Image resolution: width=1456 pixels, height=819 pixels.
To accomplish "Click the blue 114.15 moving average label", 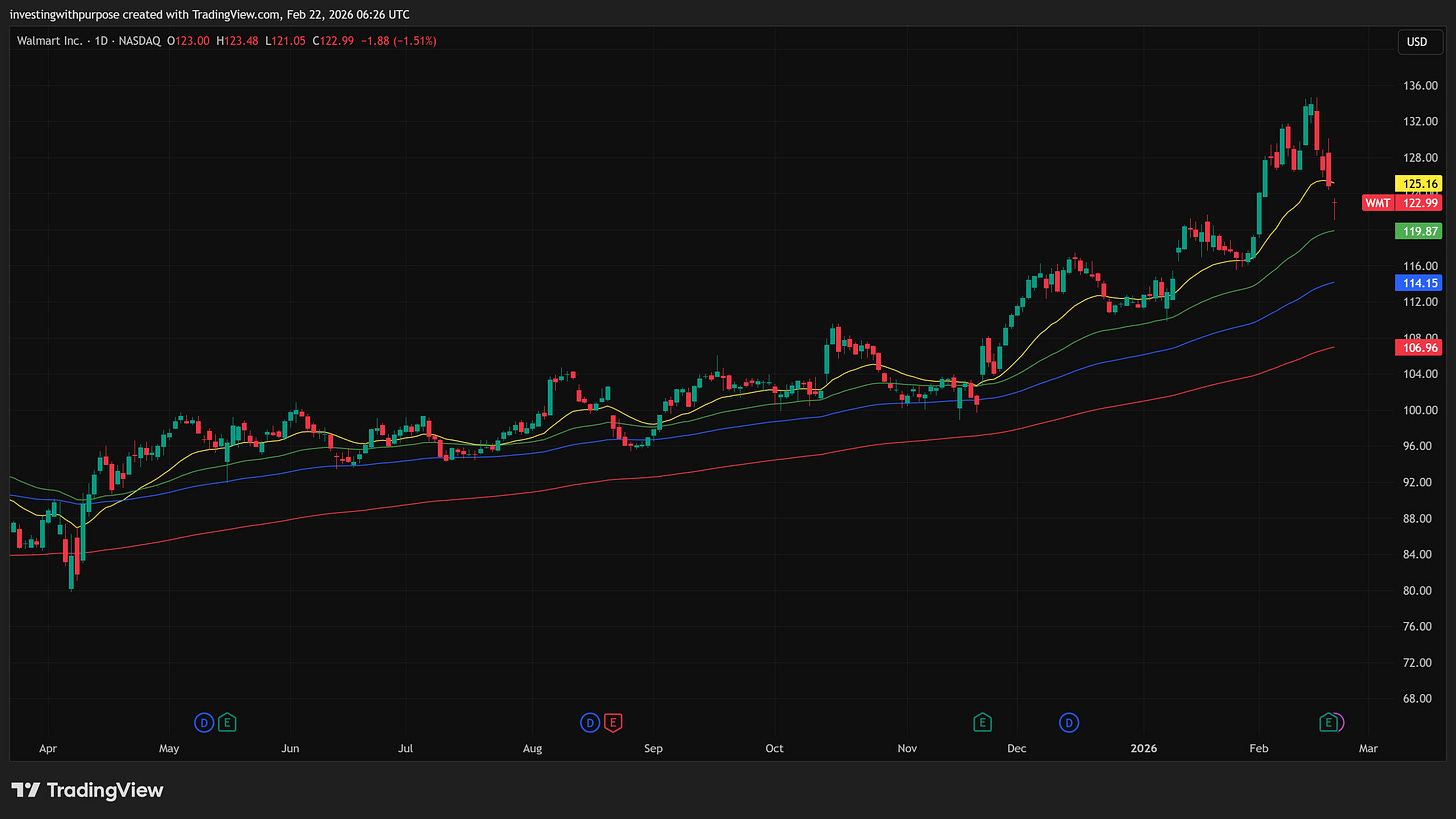I will [1418, 283].
